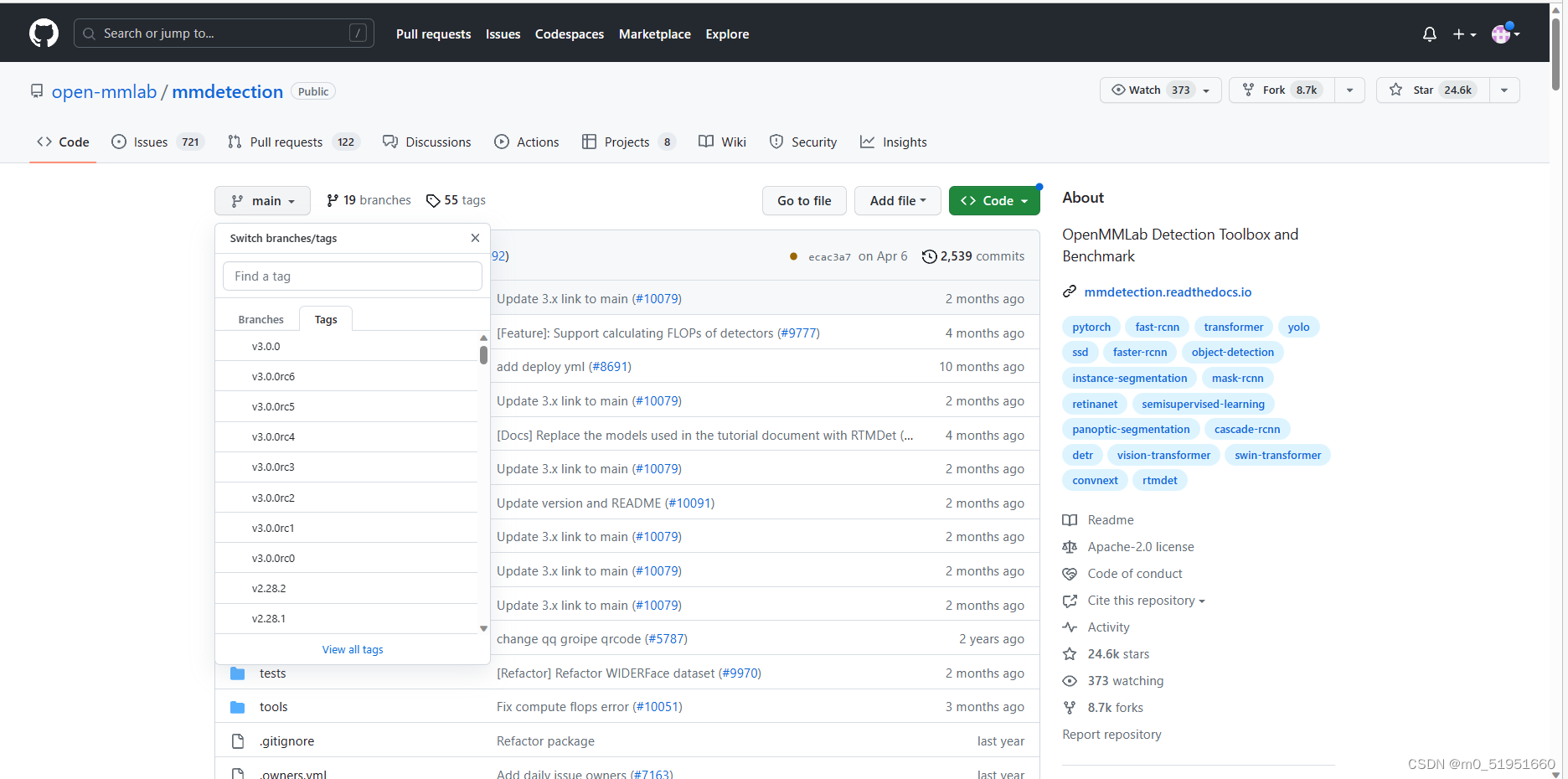Switch to the Pull requests repo tab

click(293, 142)
